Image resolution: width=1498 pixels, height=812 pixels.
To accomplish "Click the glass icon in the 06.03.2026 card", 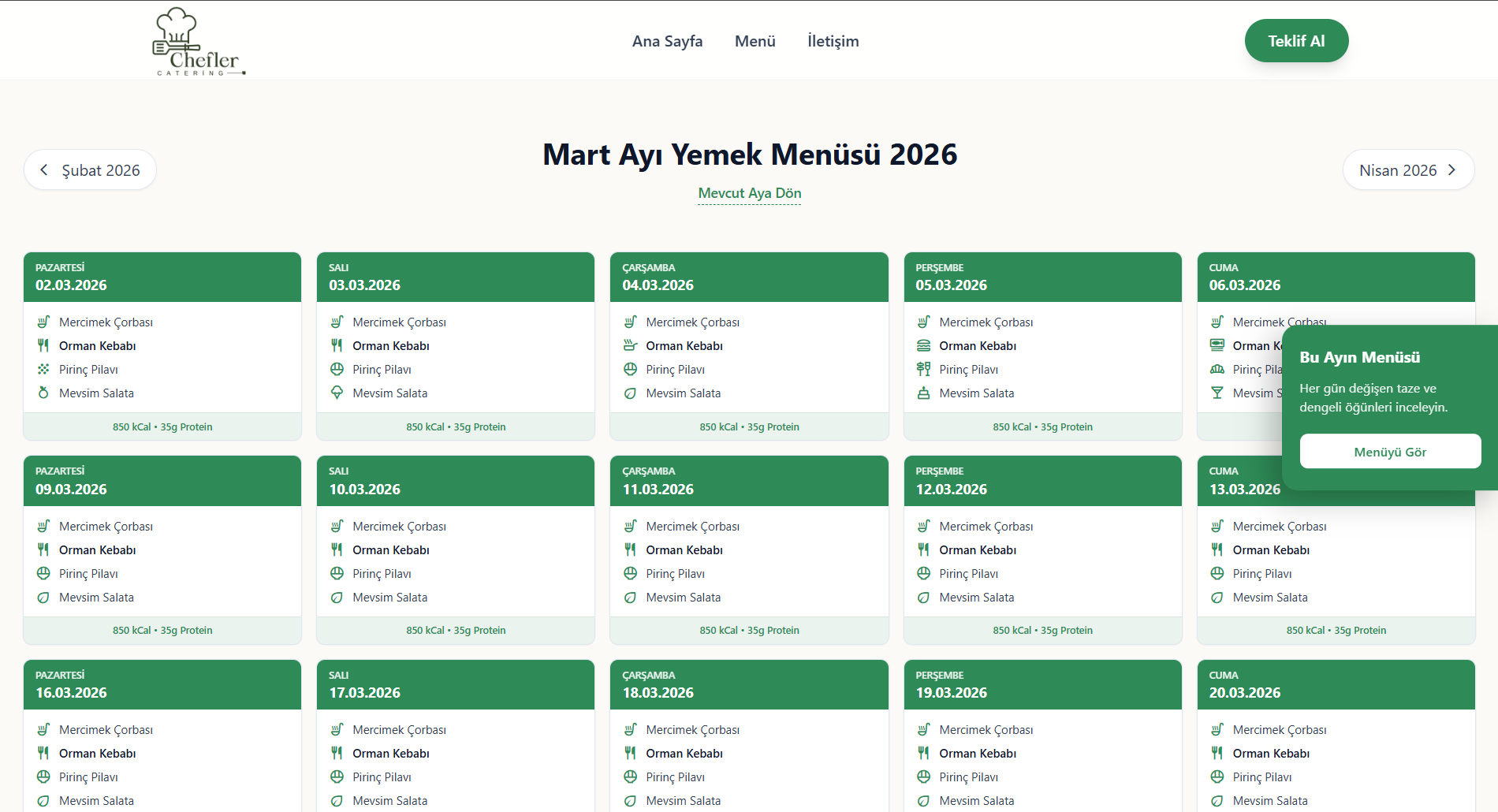I will tap(1217, 393).
